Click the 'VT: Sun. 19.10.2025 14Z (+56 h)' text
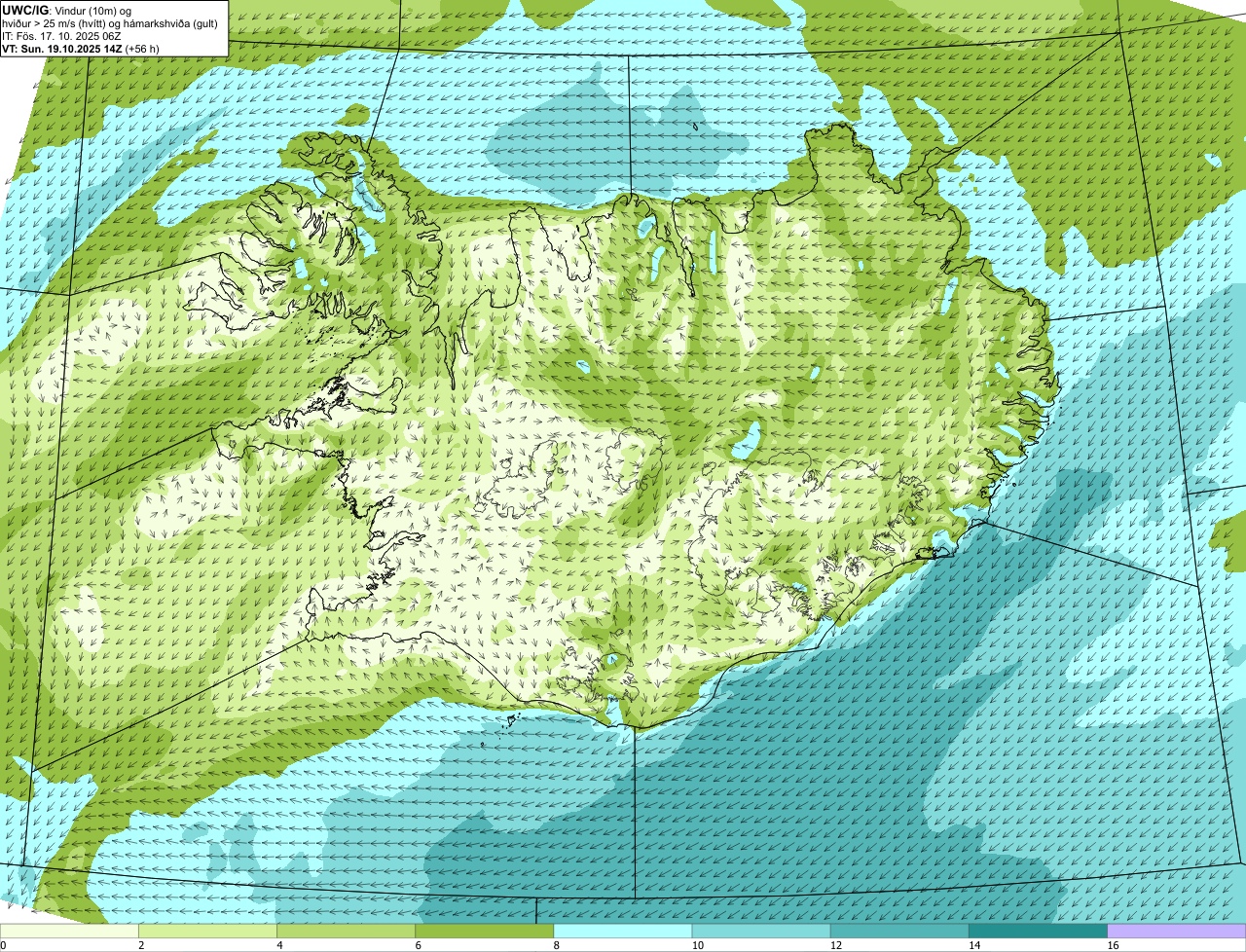Screen dimensions: 1246x952 point(81,49)
